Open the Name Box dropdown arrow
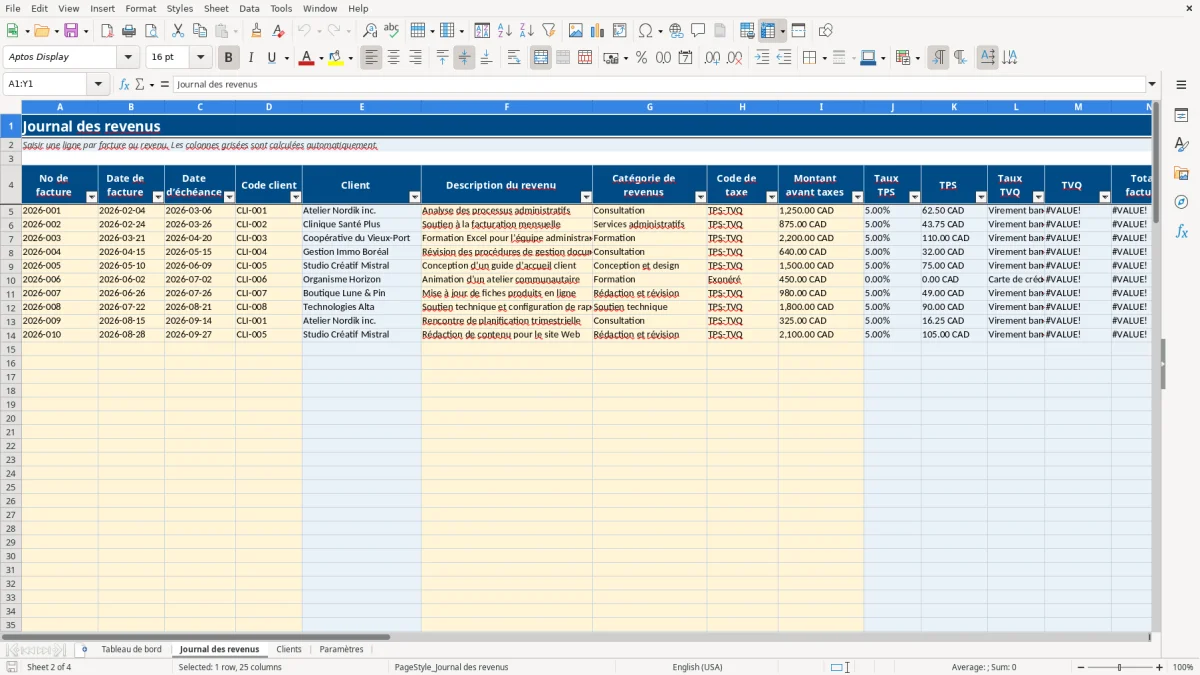The image size is (1200, 675). (x=98, y=85)
